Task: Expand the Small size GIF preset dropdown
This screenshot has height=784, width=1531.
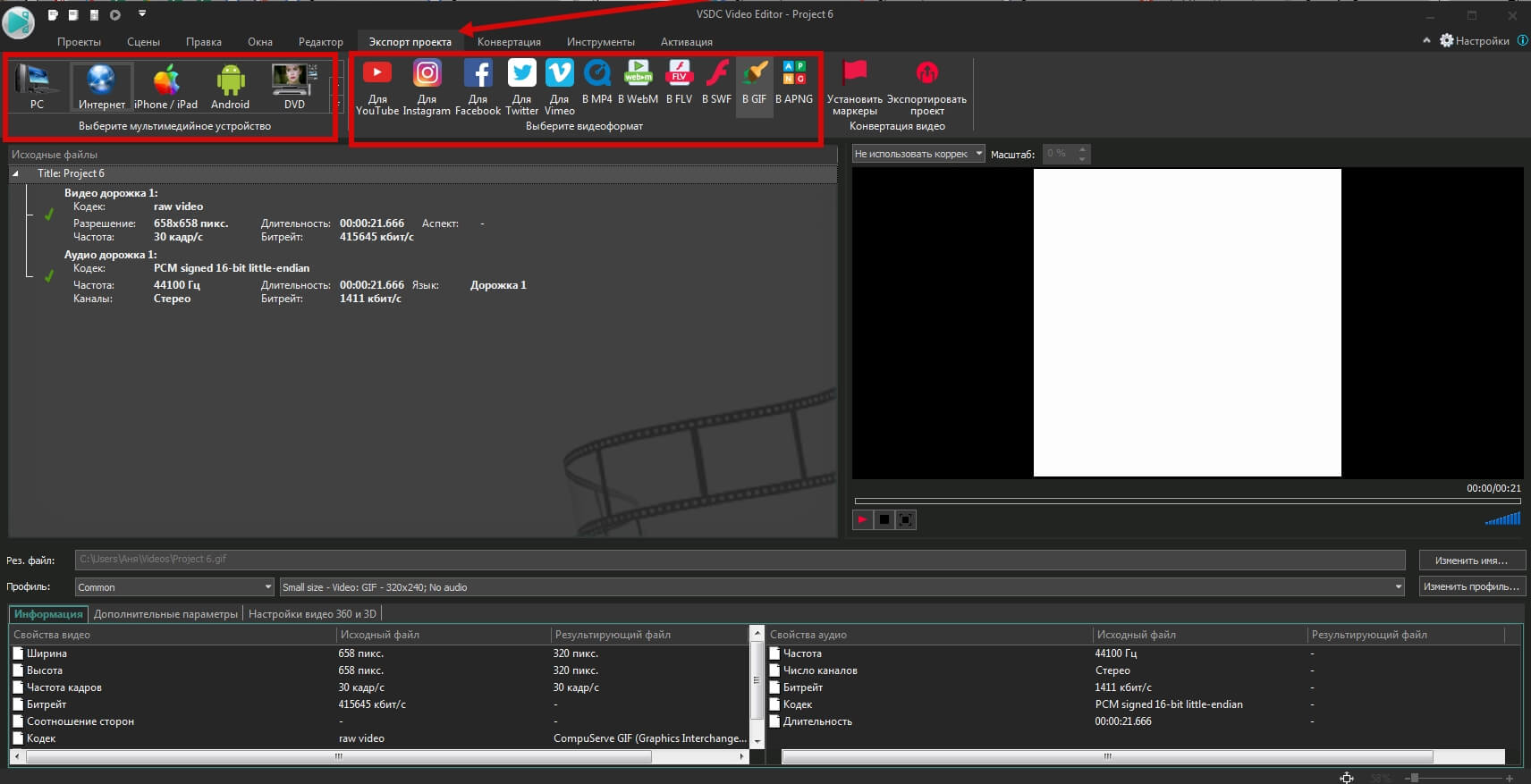Action: point(842,587)
